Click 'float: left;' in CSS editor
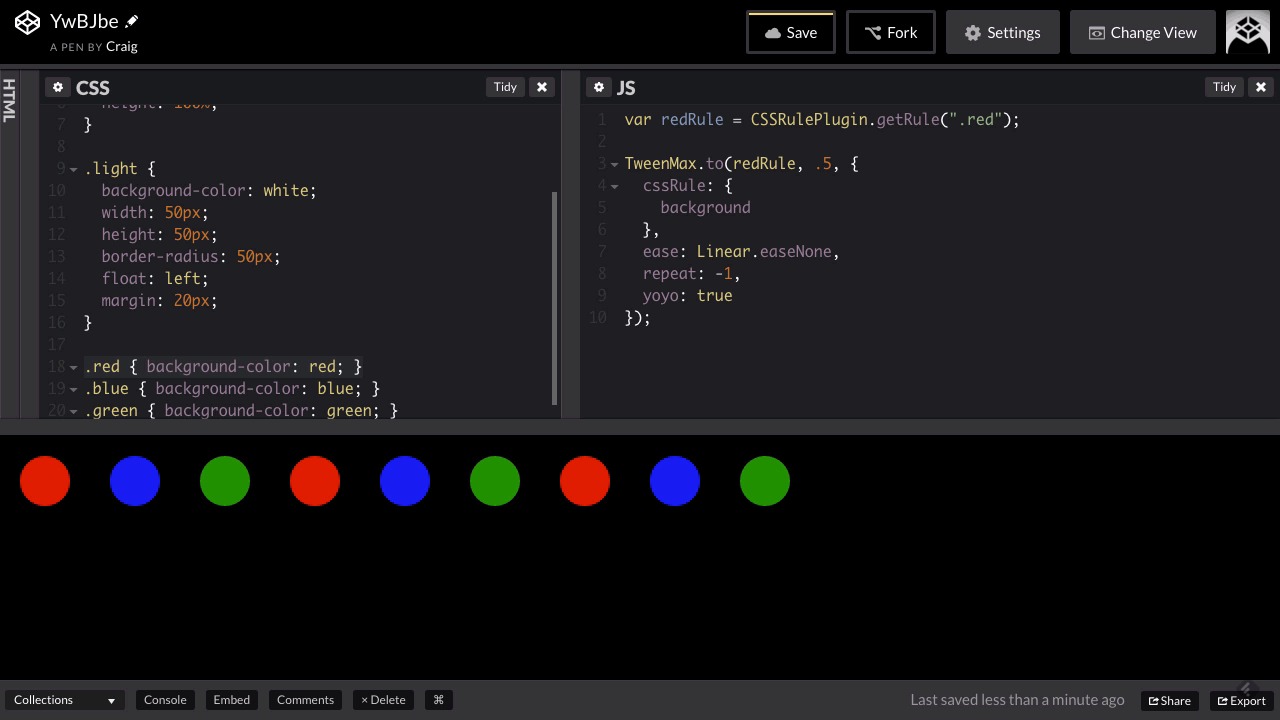The height and width of the screenshot is (720, 1280). (x=155, y=279)
